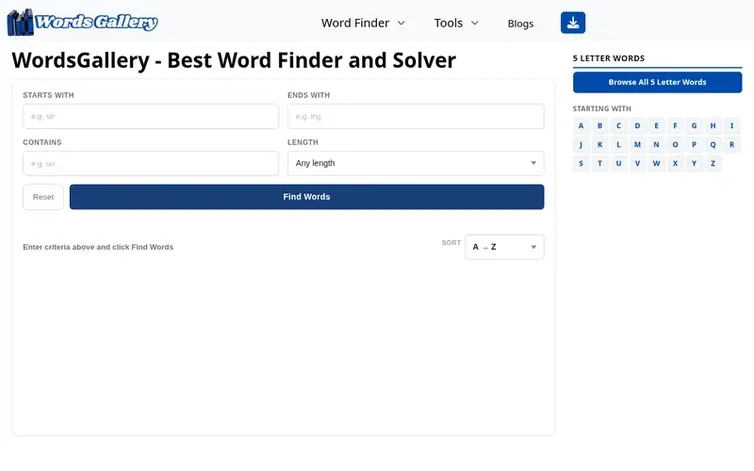Viewport: 754px width, 471px height.
Task: Select letter N under Starting With
Action: coord(656,145)
